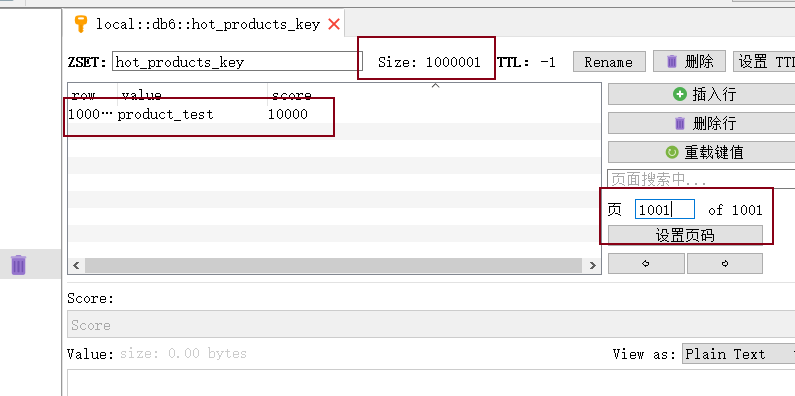This screenshot has width=795, height=396.
Task: Click the Rename button
Action: pos(609,62)
